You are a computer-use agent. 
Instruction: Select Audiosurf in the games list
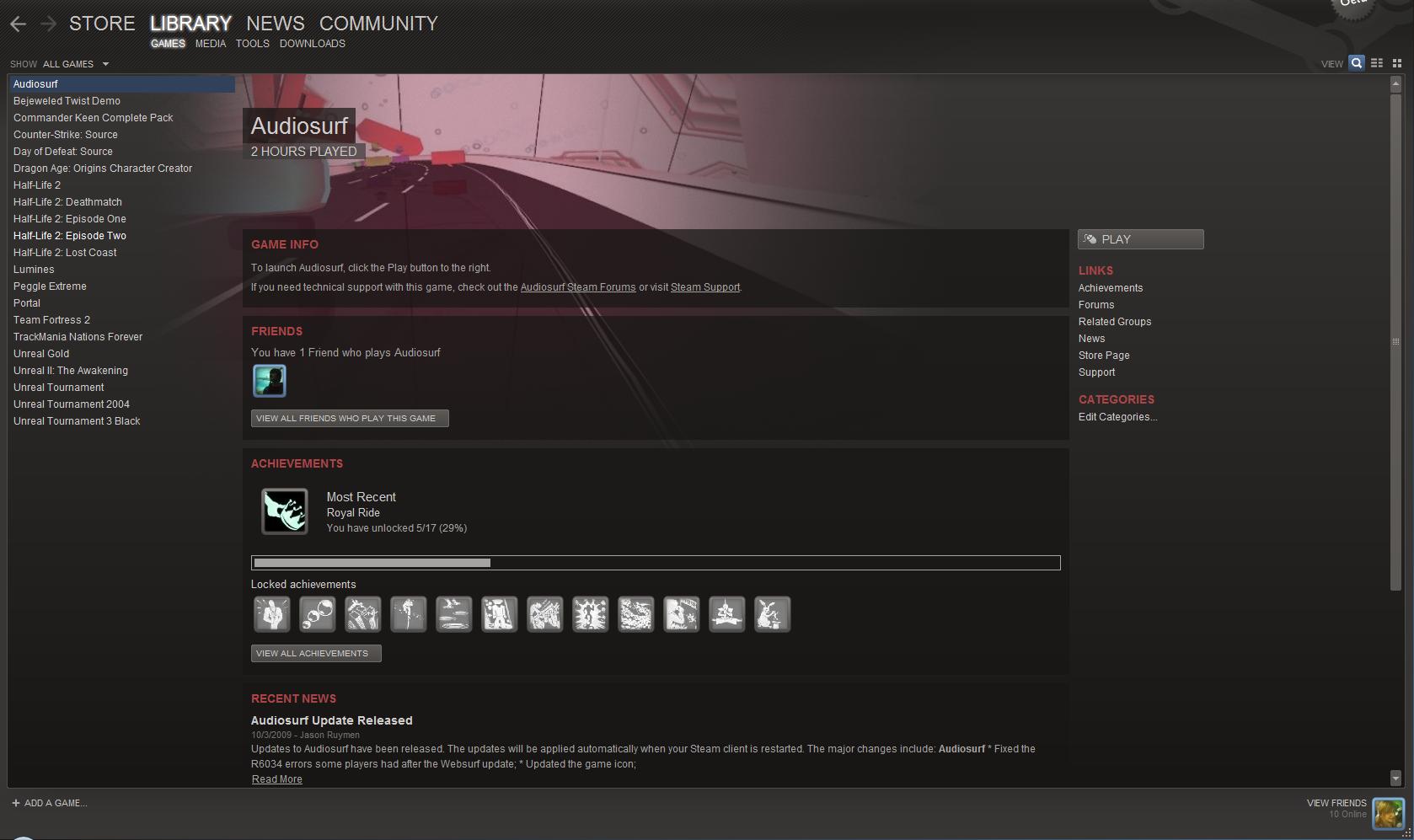pyautogui.click(x=122, y=84)
